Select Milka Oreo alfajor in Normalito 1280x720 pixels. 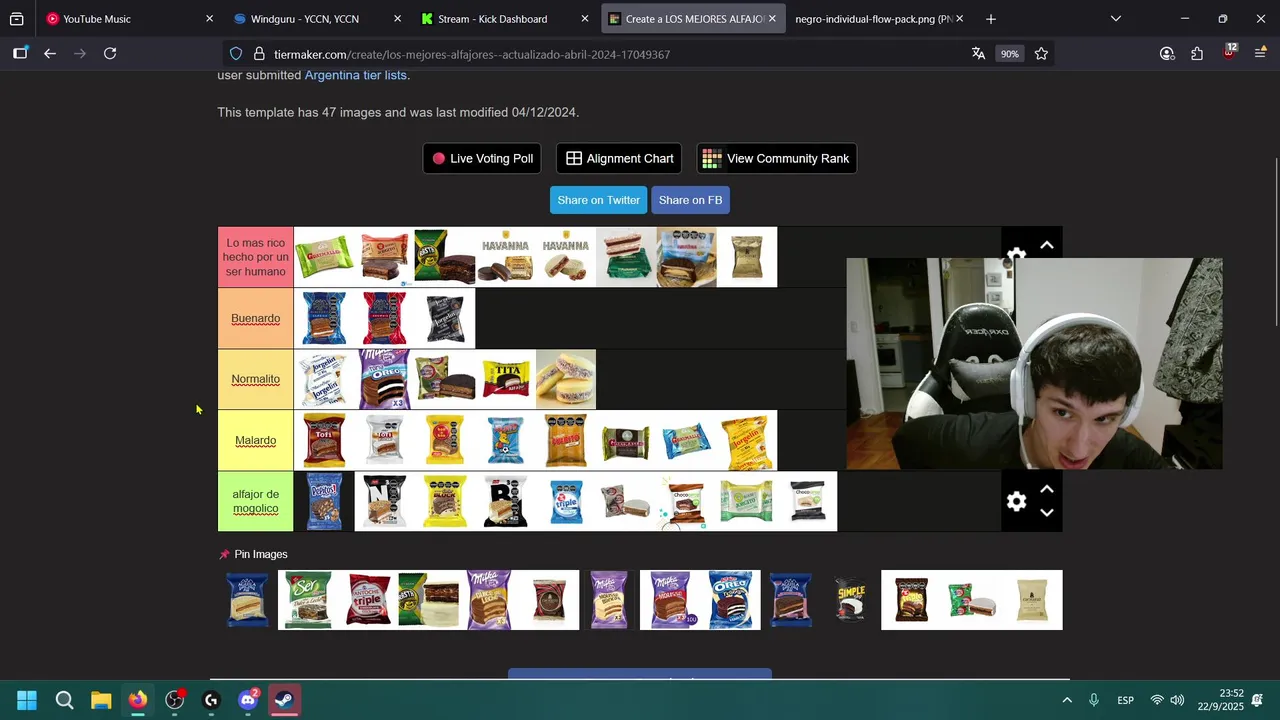pos(385,379)
